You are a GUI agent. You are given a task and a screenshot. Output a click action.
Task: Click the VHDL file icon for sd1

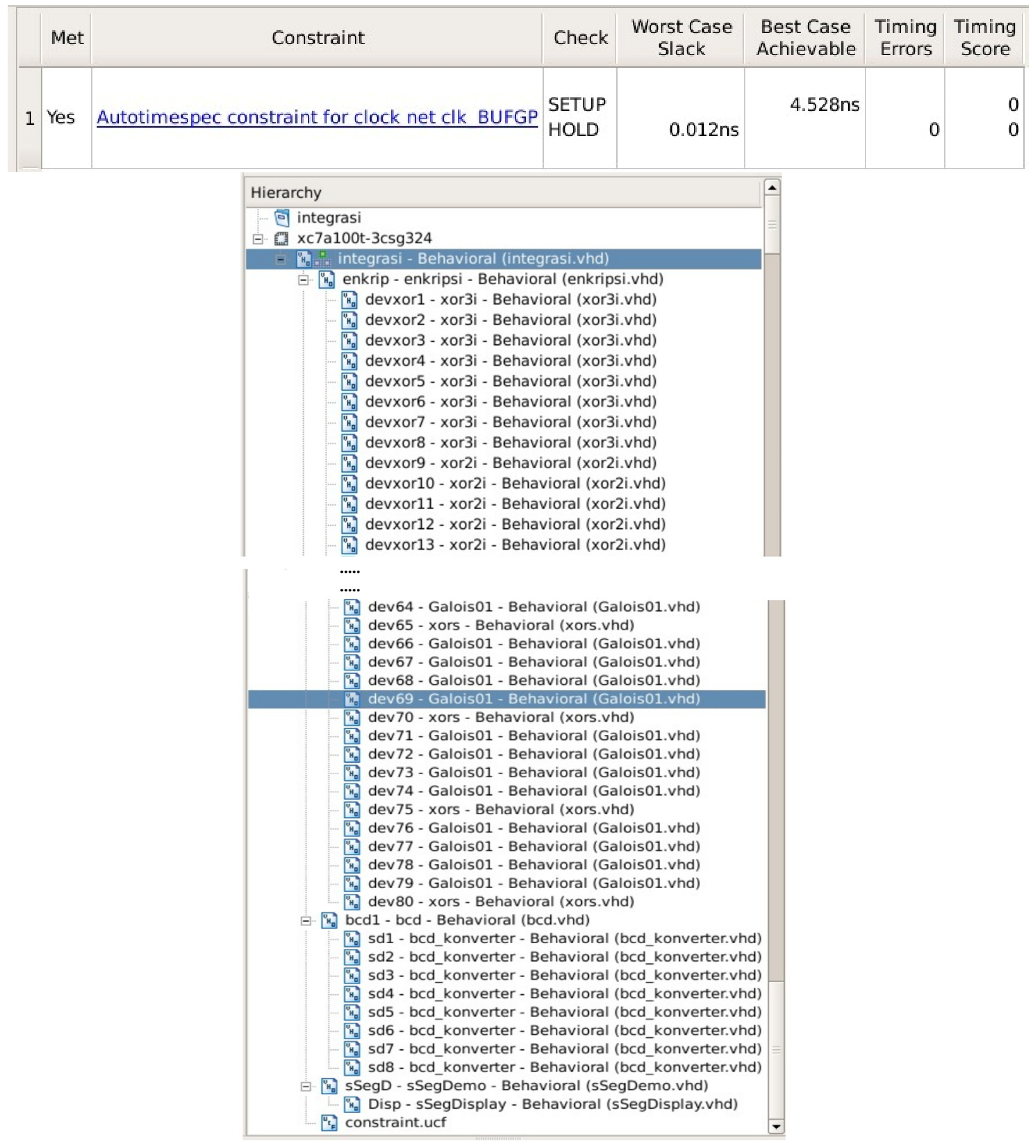pyautogui.click(x=352, y=939)
